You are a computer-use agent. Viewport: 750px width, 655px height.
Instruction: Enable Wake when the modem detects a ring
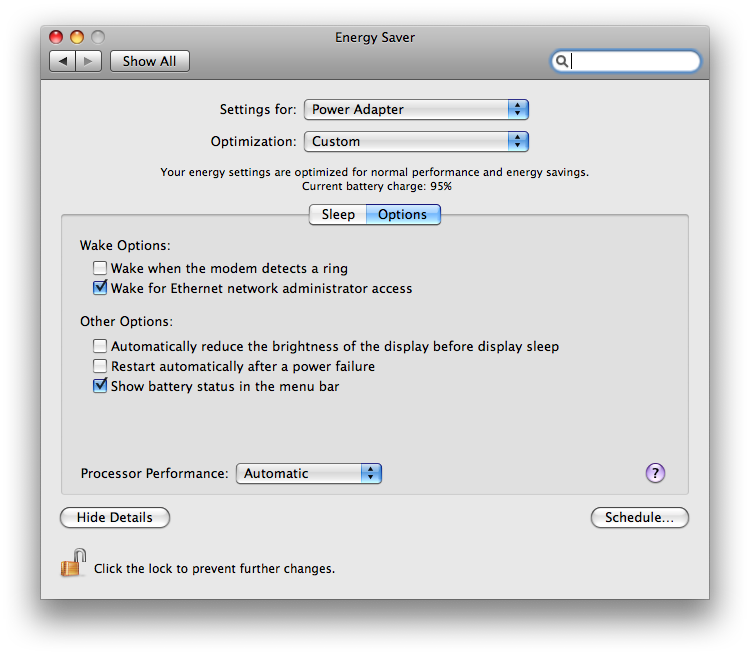pos(99,268)
